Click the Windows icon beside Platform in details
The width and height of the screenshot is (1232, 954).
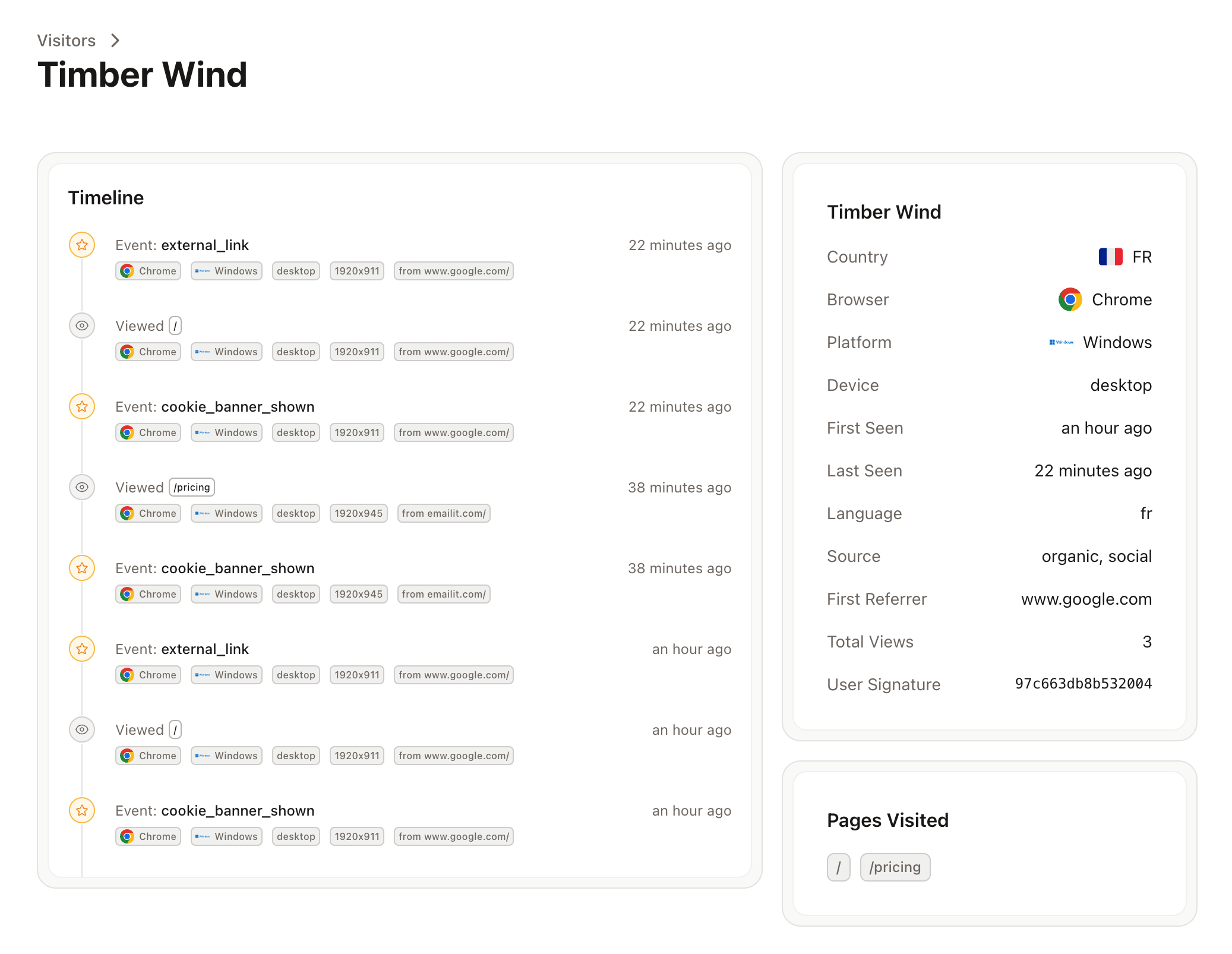click(1062, 342)
